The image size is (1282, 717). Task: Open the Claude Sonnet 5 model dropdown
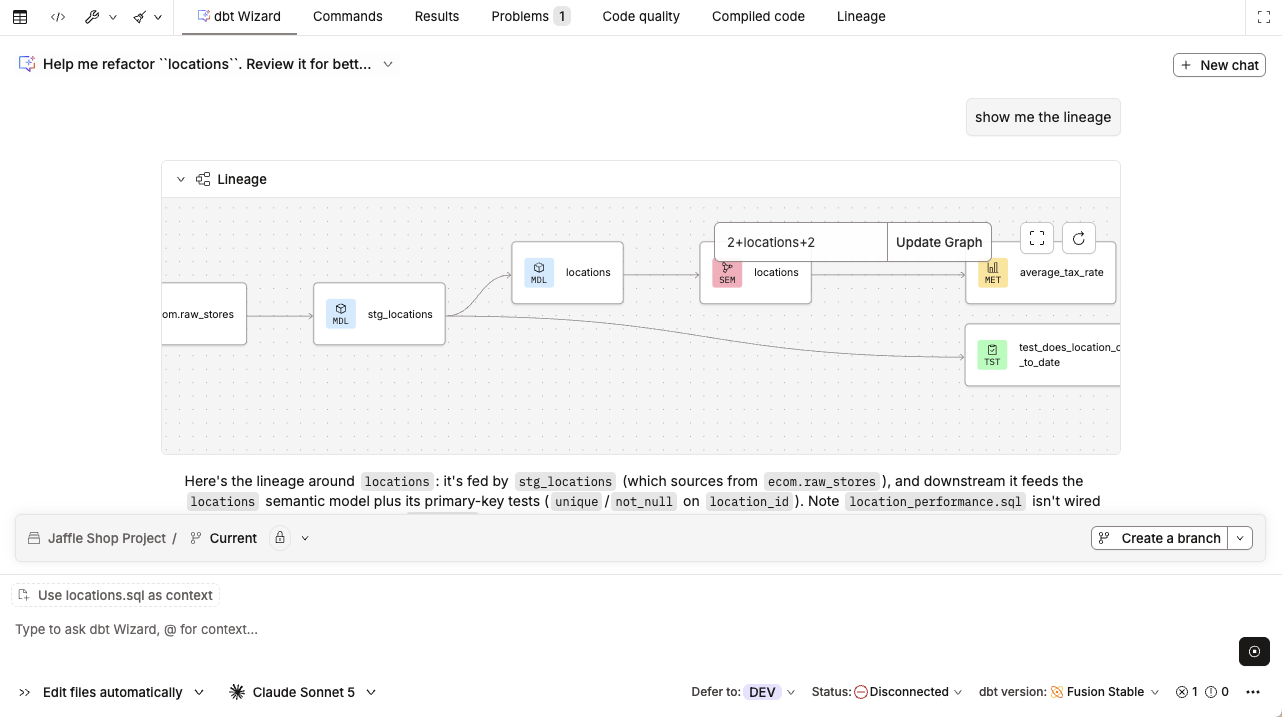(x=303, y=692)
